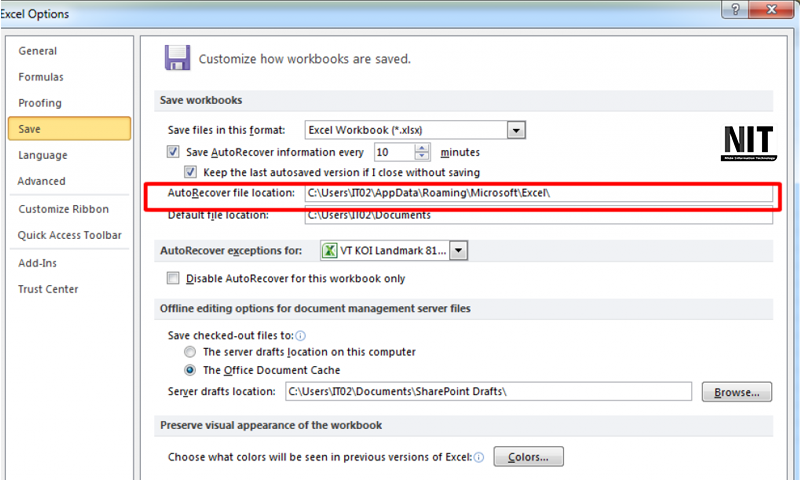The image size is (800, 480).
Task: Toggle Keep the last autosaved version checkbox
Action: tap(190, 172)
